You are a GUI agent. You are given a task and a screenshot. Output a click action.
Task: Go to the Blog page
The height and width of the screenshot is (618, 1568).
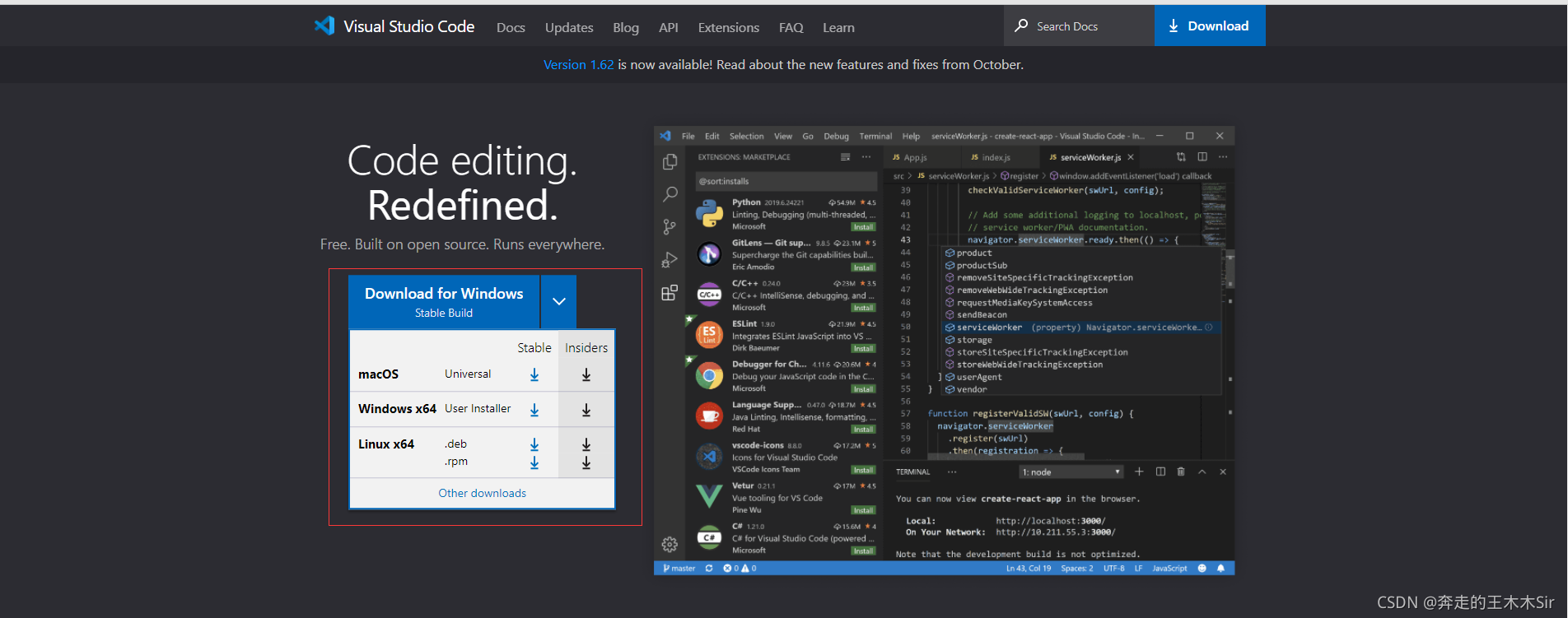pyautogui.click(x=626, y=27)
